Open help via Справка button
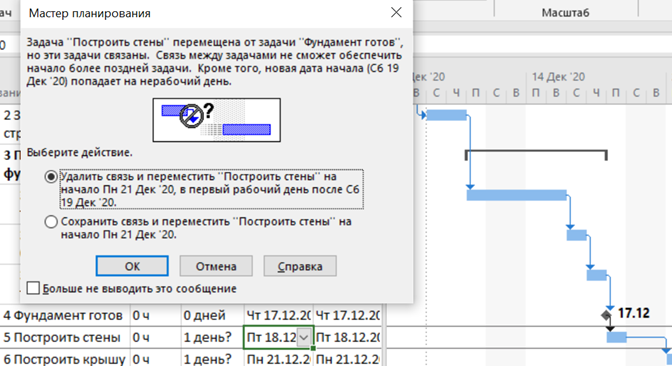Image resolution: width=672 pixels, height=366 pixels. (300, 266)
